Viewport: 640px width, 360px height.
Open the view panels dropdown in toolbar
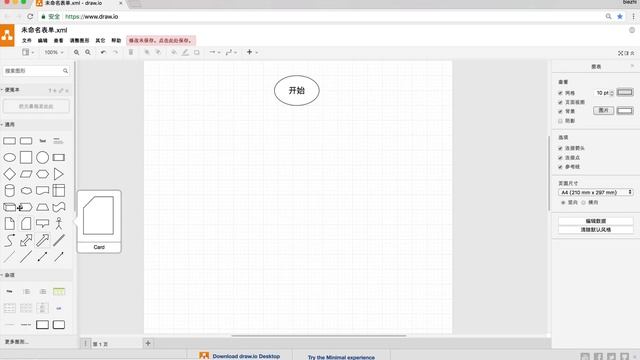pyautogui.click(x=28, y=52)
